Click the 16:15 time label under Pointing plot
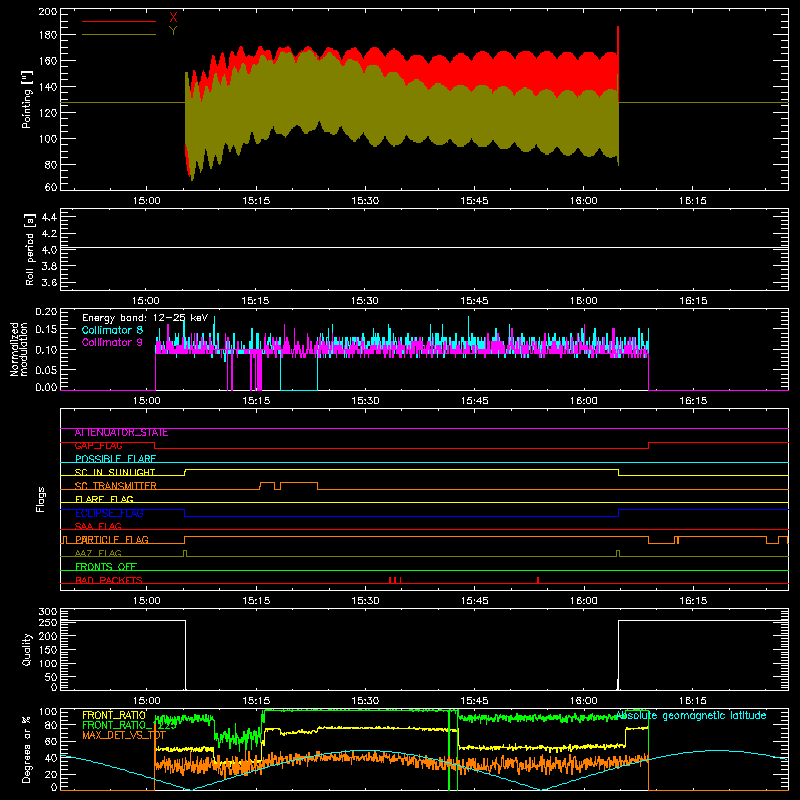This screenshot has width=800, height=800. pos(693,201)
